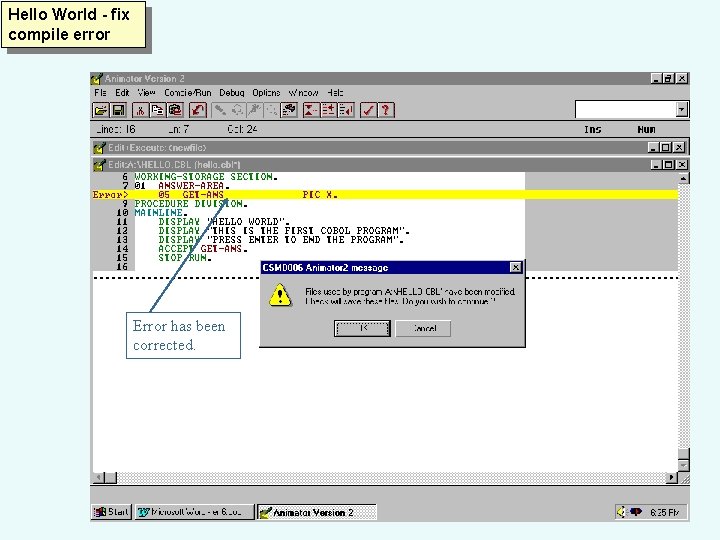Click into the toolbar combo box field

pyautogui.click(x=625, y=110)
